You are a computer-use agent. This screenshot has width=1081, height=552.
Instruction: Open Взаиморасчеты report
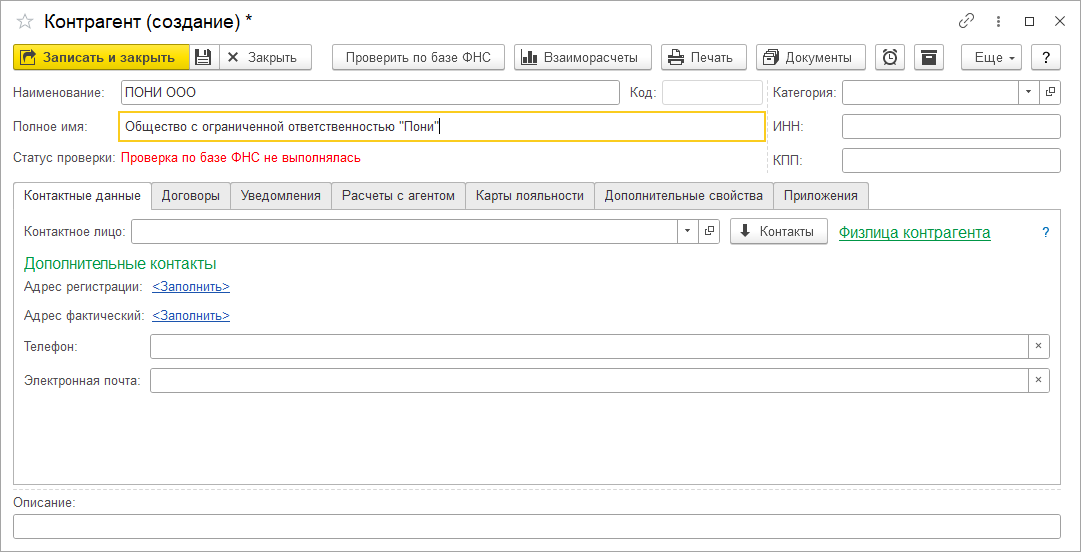[583, 57]
